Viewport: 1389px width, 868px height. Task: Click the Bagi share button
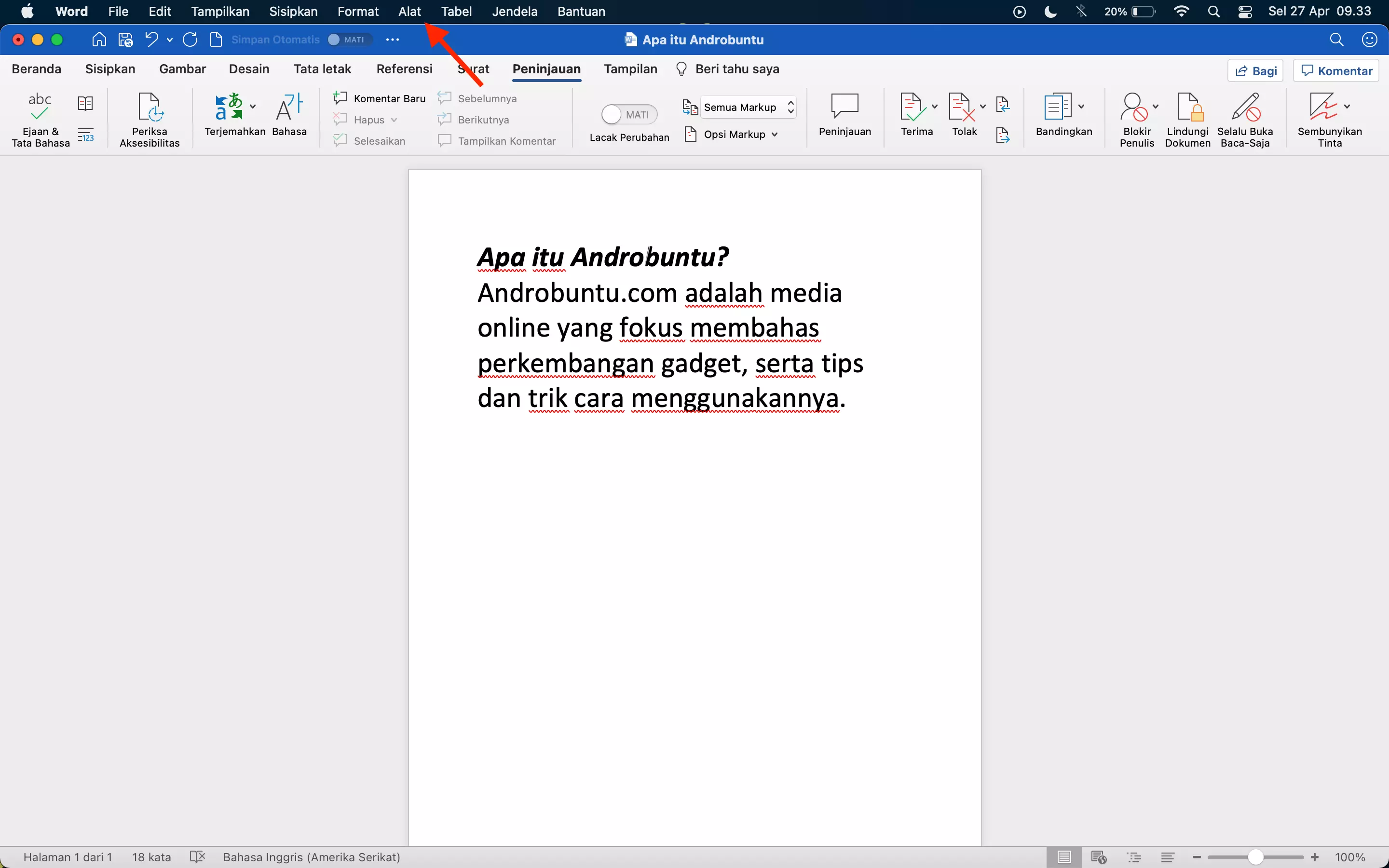click(1256, 70)
